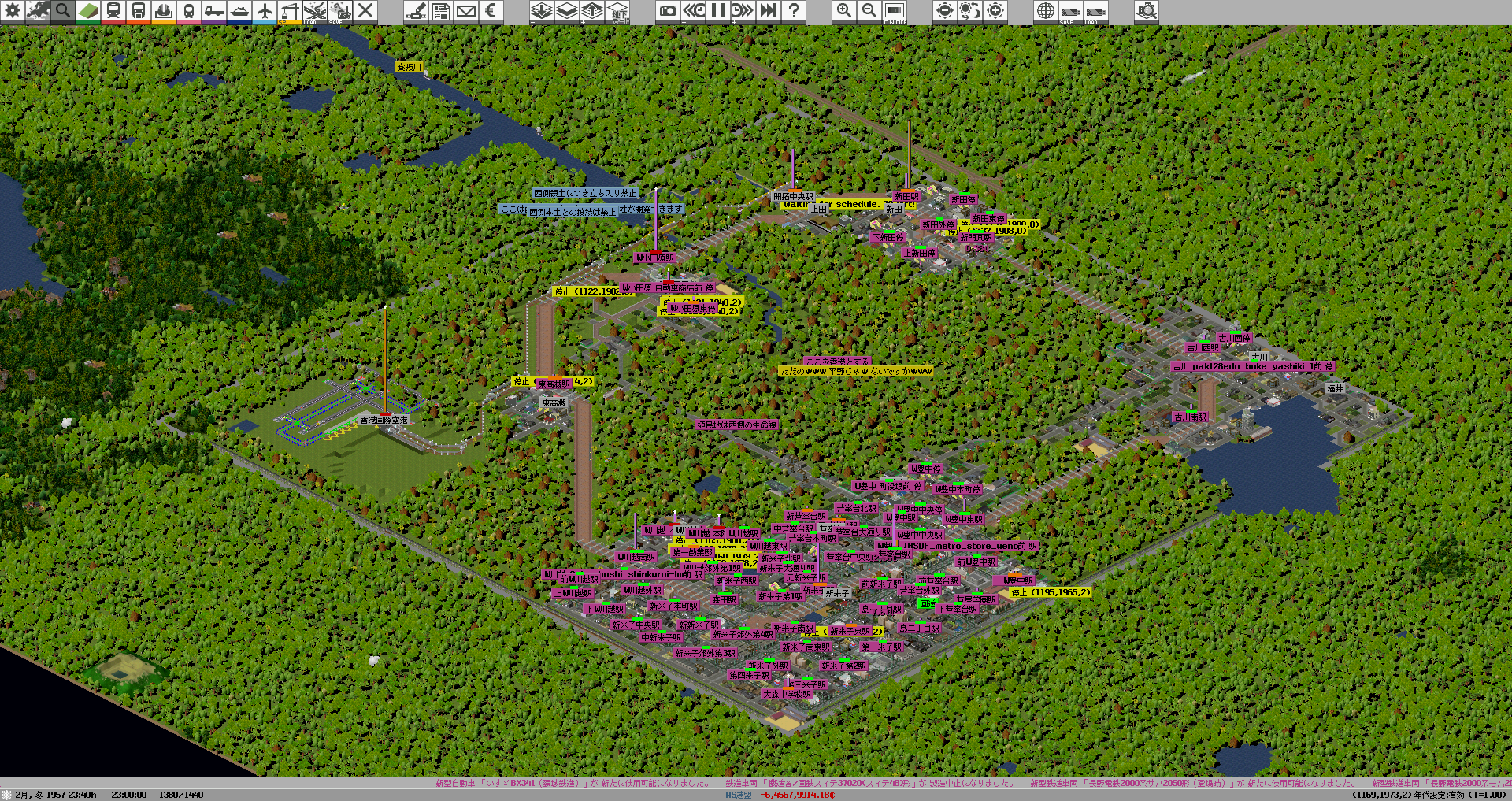The width and height of the screenshot is (1512, 801).
Task: Click the crossed-tracks LOAD icon
Action: (x=315, y=11)
